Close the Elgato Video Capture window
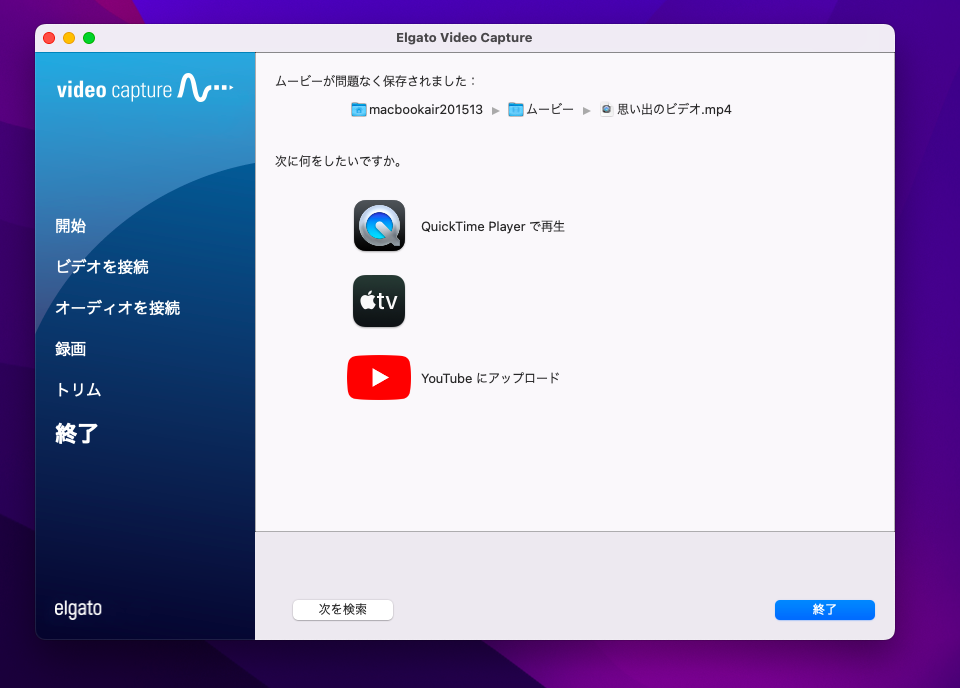Viewport: 960px width, 688px height. (x=49, y=38)
